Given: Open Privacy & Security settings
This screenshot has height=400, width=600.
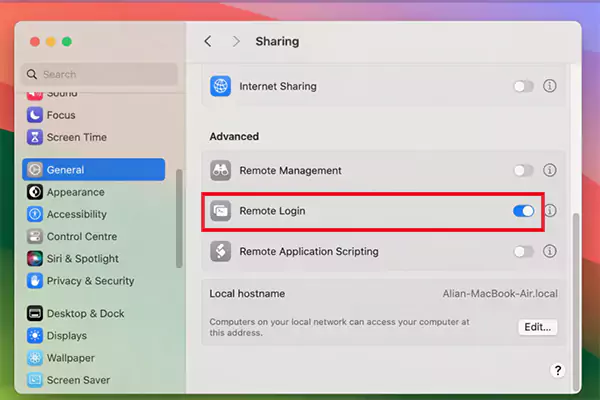Looking at the screenshot, I should click(x=93, y=281).
